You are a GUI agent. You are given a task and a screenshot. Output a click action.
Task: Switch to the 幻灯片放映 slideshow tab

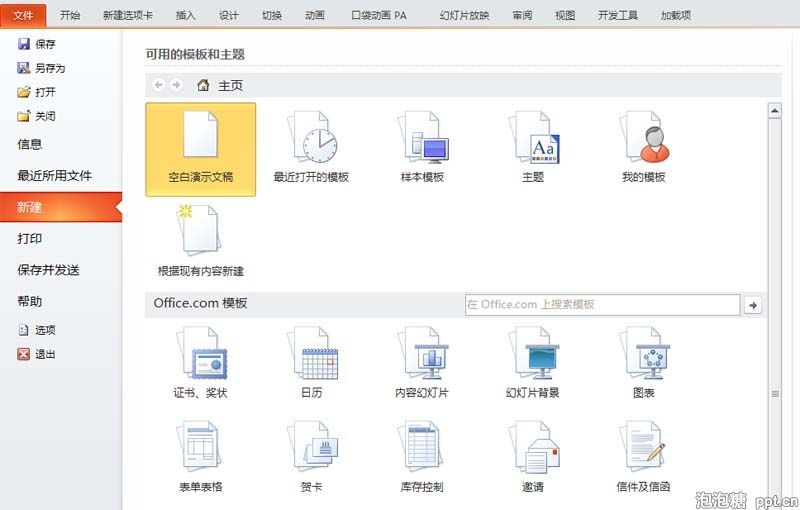(464, 15)
